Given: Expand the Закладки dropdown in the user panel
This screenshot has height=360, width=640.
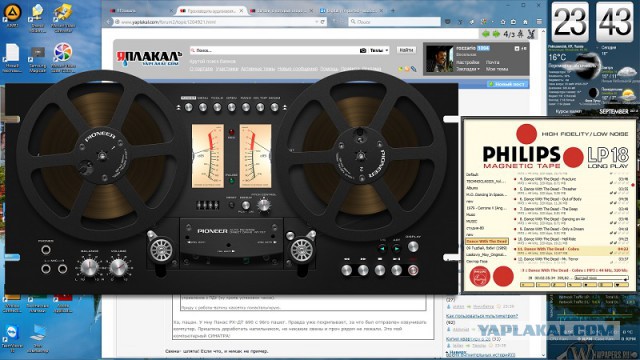Looking at the screenshot, I should click(x=468, y=69).
